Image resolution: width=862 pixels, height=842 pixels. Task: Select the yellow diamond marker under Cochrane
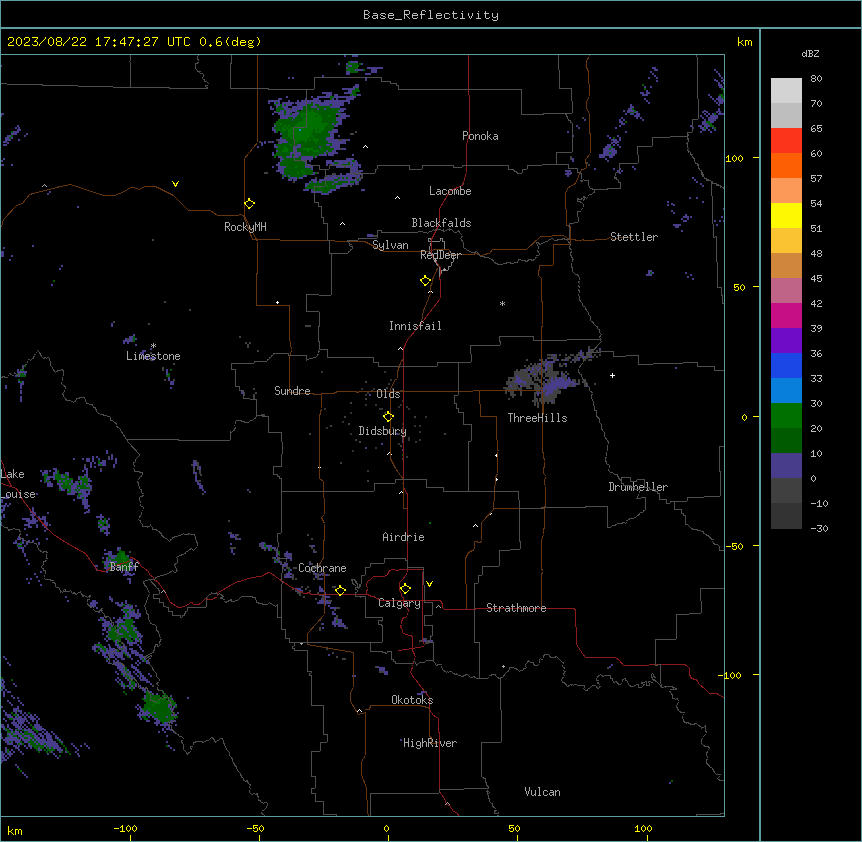click(340, 590)
